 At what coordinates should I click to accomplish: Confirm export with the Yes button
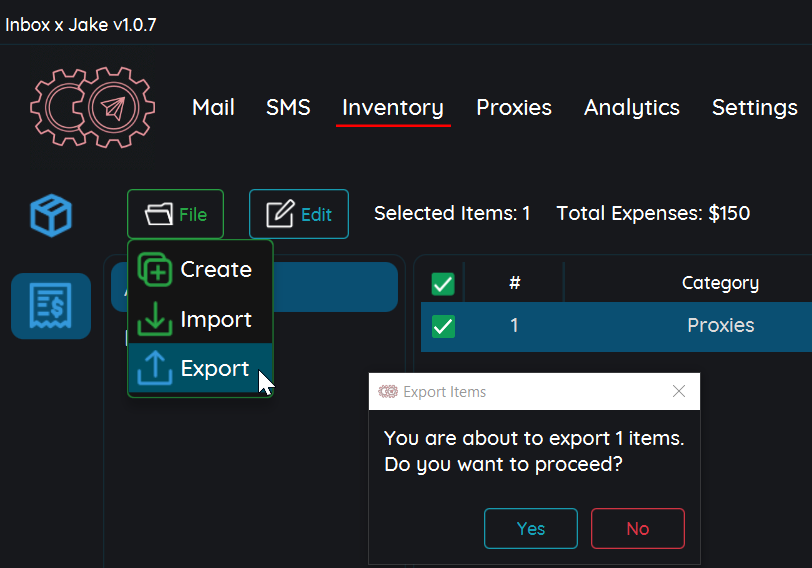tap(531, 528)
